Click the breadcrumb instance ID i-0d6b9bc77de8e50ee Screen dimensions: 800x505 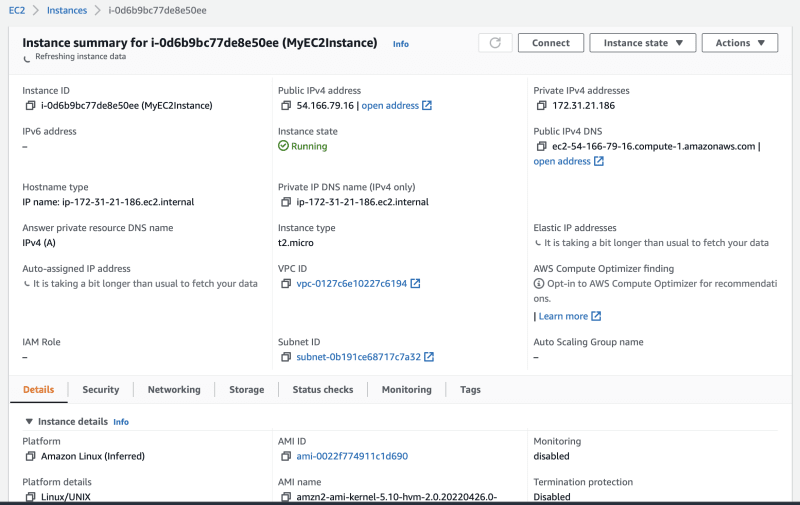pos(157,10)
